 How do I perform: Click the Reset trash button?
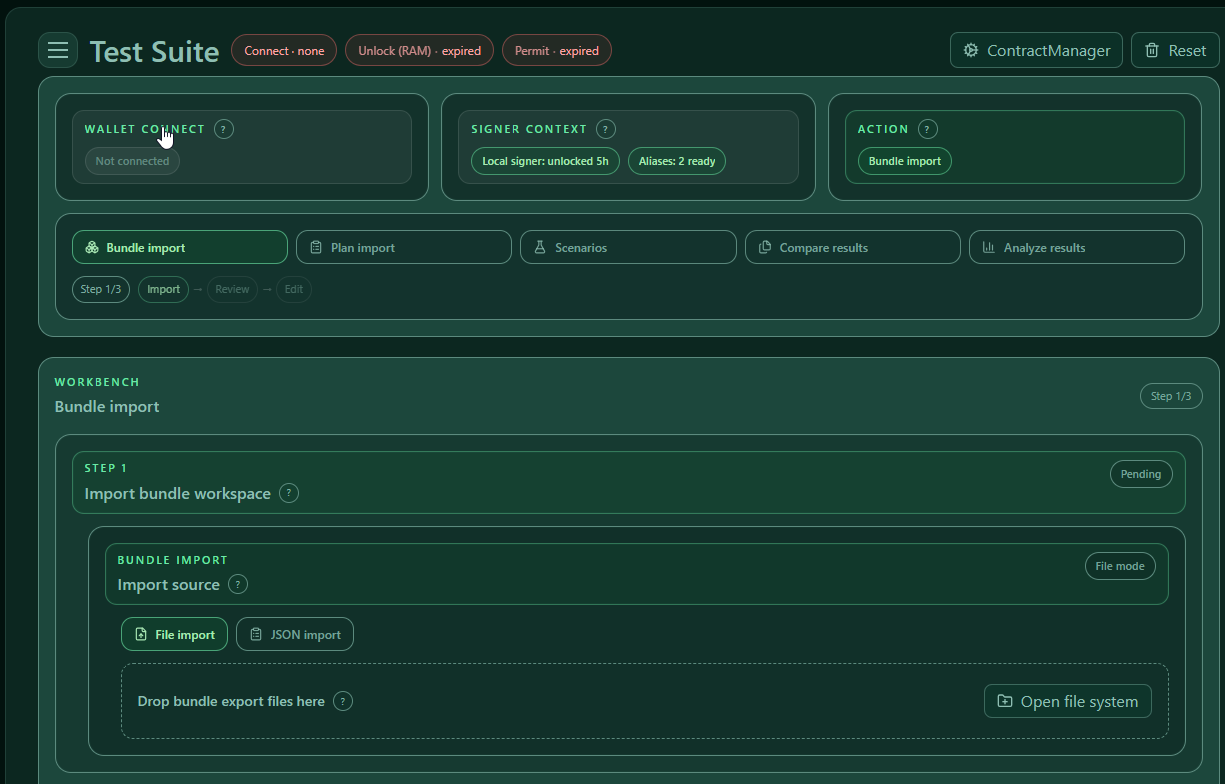coord(1175,50)
